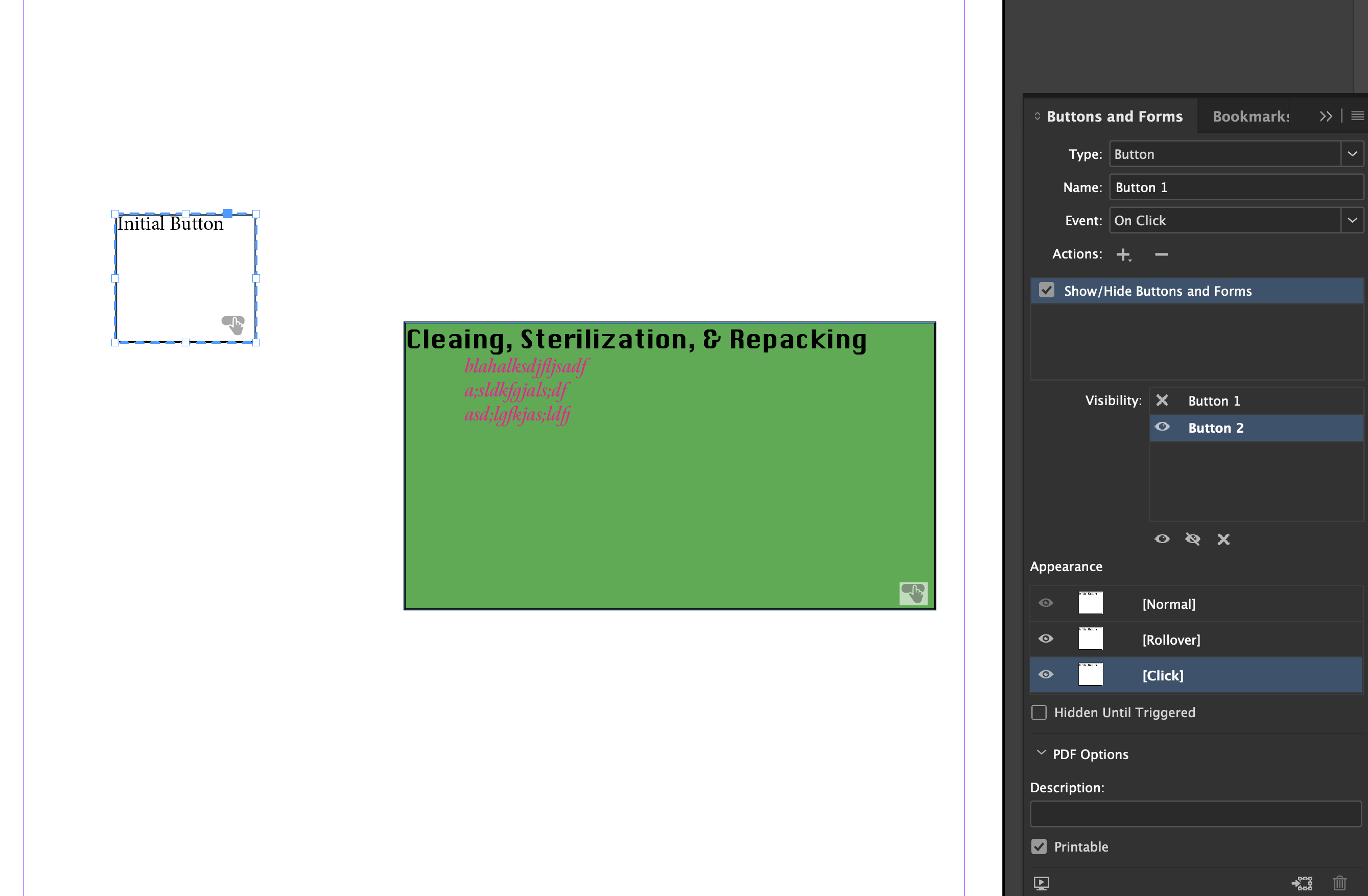Switch to the Bookmarks tab

coord(1251,116)
